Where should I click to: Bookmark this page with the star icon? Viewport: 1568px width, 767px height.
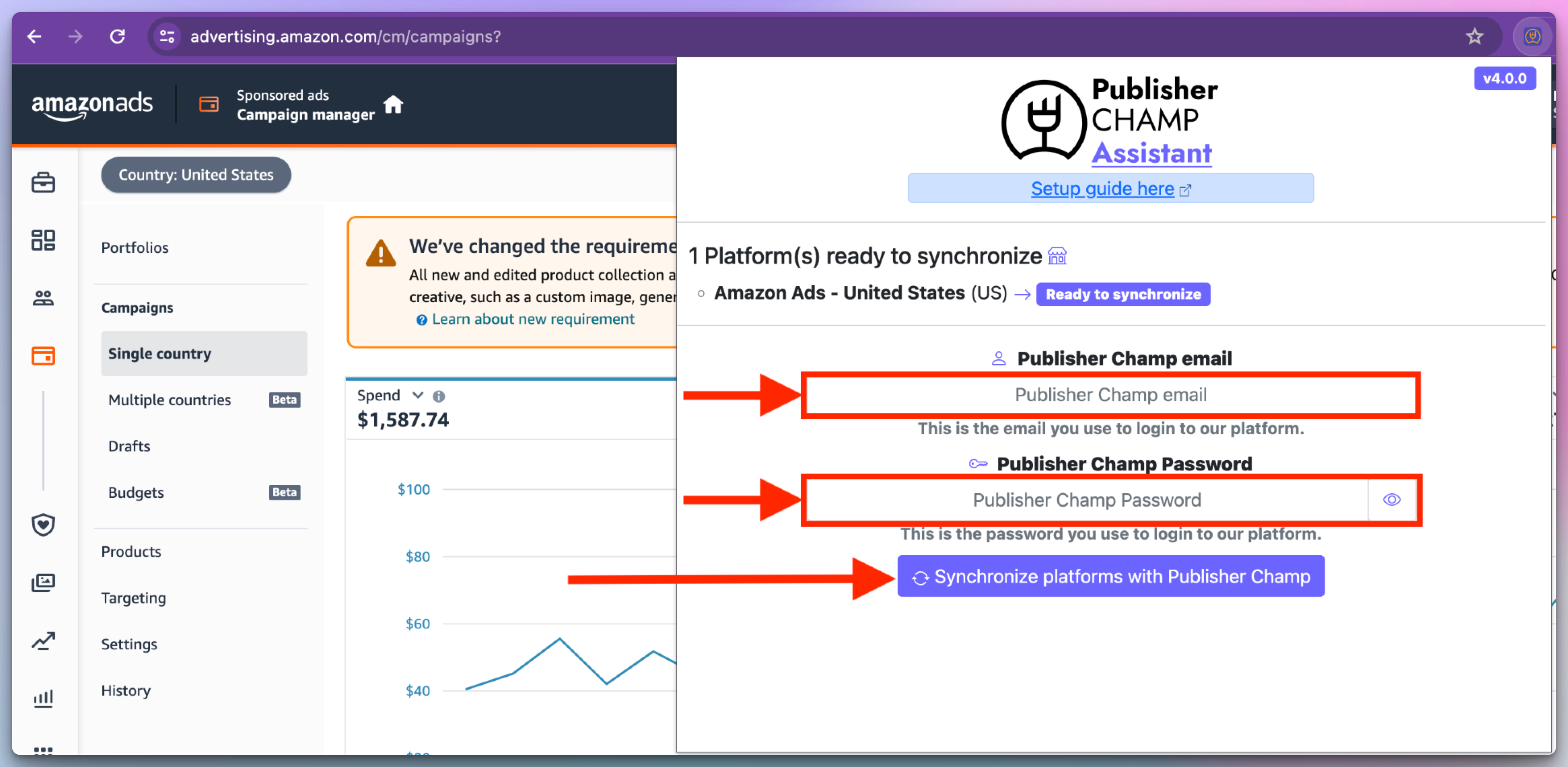[1474, 37]
